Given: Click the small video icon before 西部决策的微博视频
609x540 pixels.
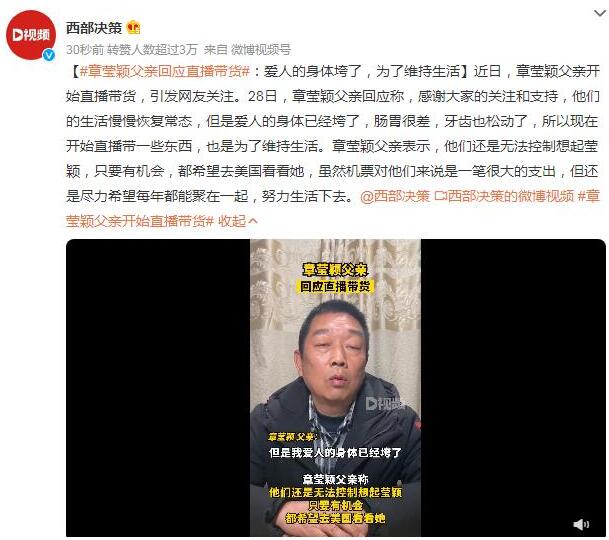Looking at the screenshot, I should point(440,196).
